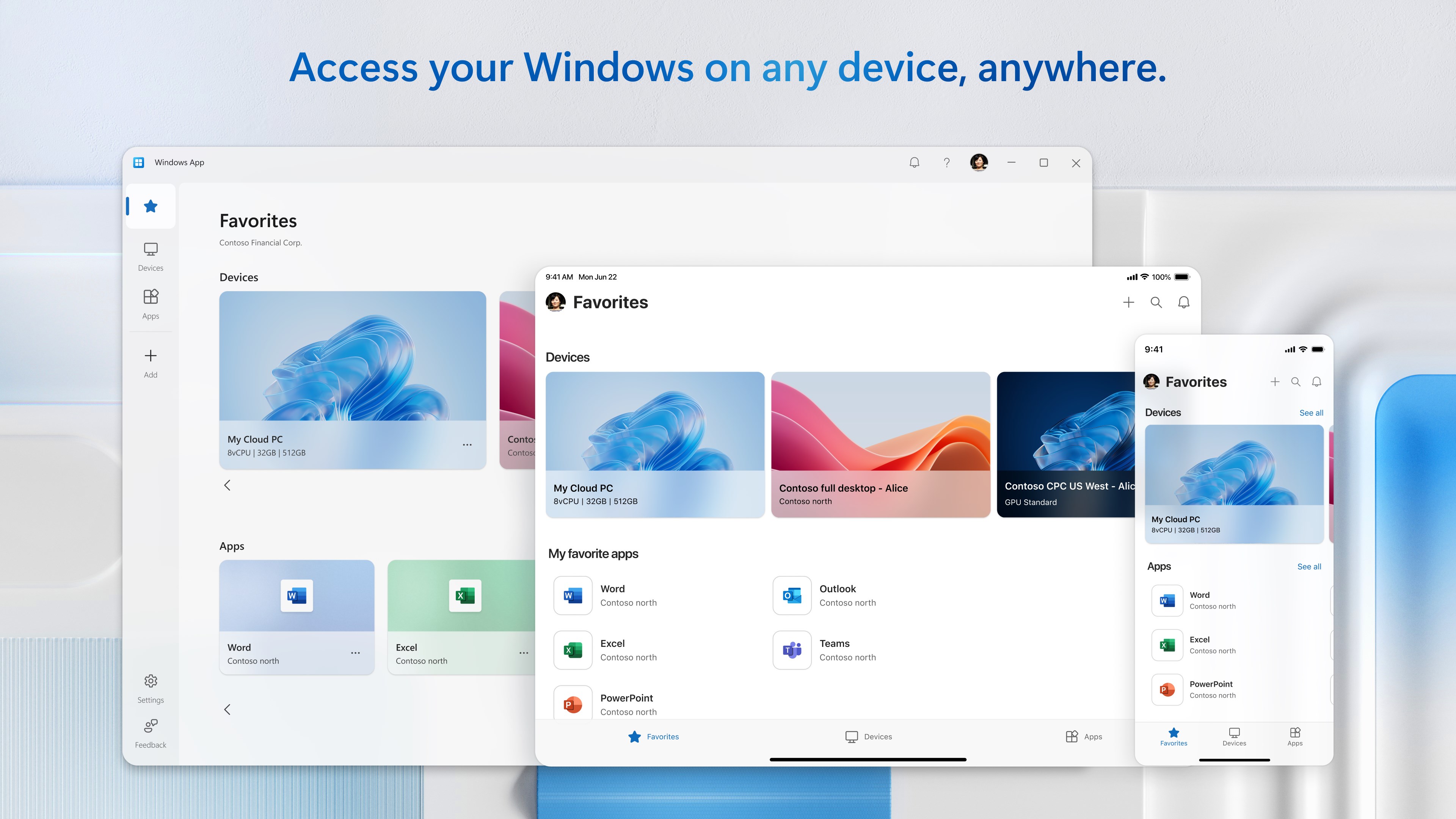
Task: Tap See all next to Apps on phone
Action: pos(1310,566)
